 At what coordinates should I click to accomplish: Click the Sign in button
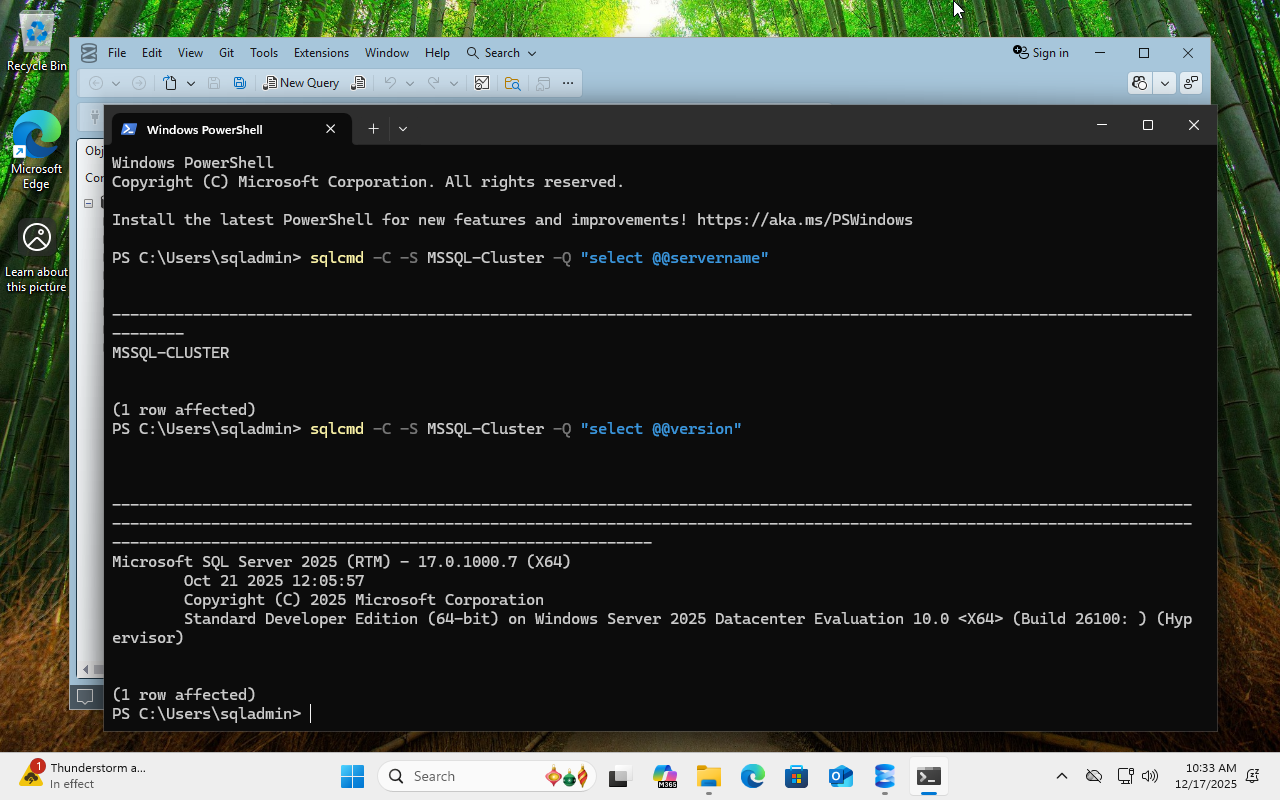[x=1041, y=53]
